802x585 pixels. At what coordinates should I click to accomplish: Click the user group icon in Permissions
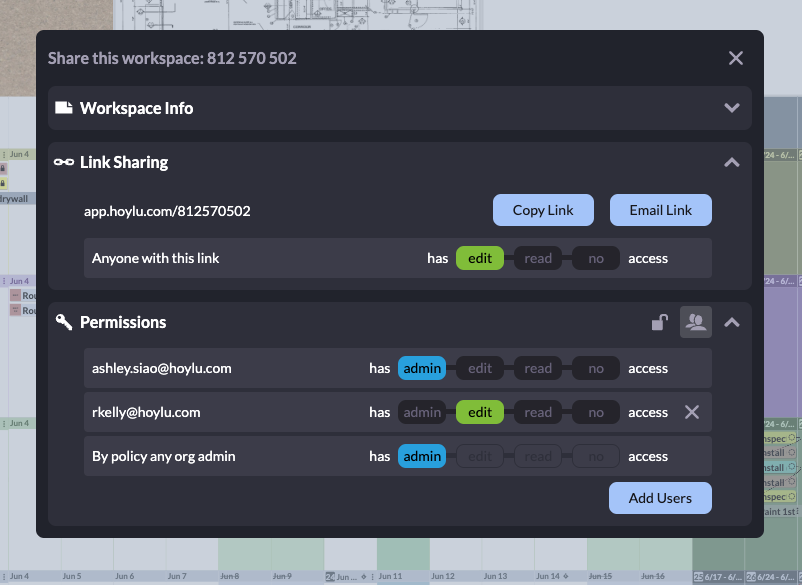696,322
